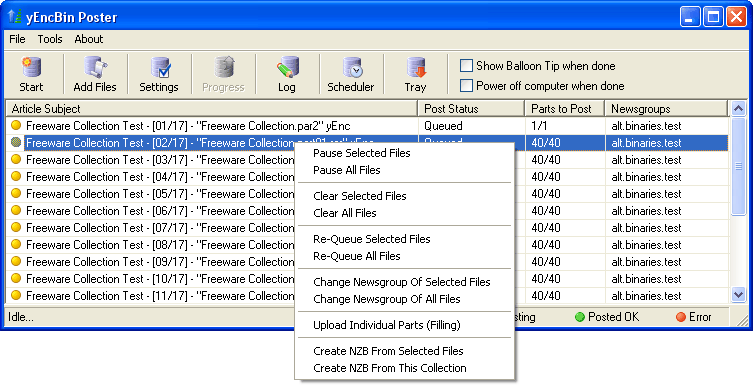Click the yEncBin Poster title bar icon
The height and width of the screenshot is (391, 753).
14,17
